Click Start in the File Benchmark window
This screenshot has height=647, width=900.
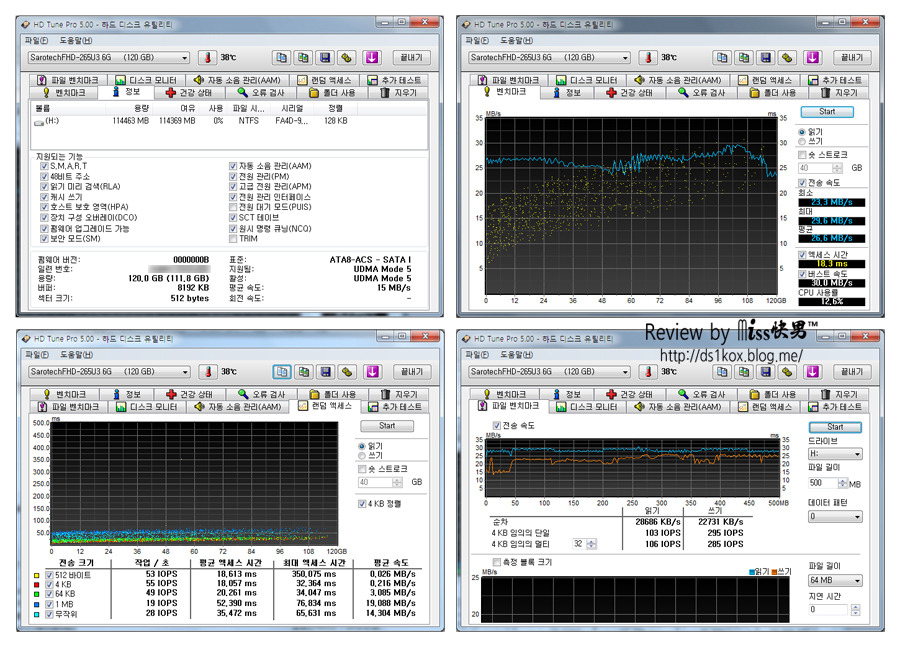tap(835, 427)
